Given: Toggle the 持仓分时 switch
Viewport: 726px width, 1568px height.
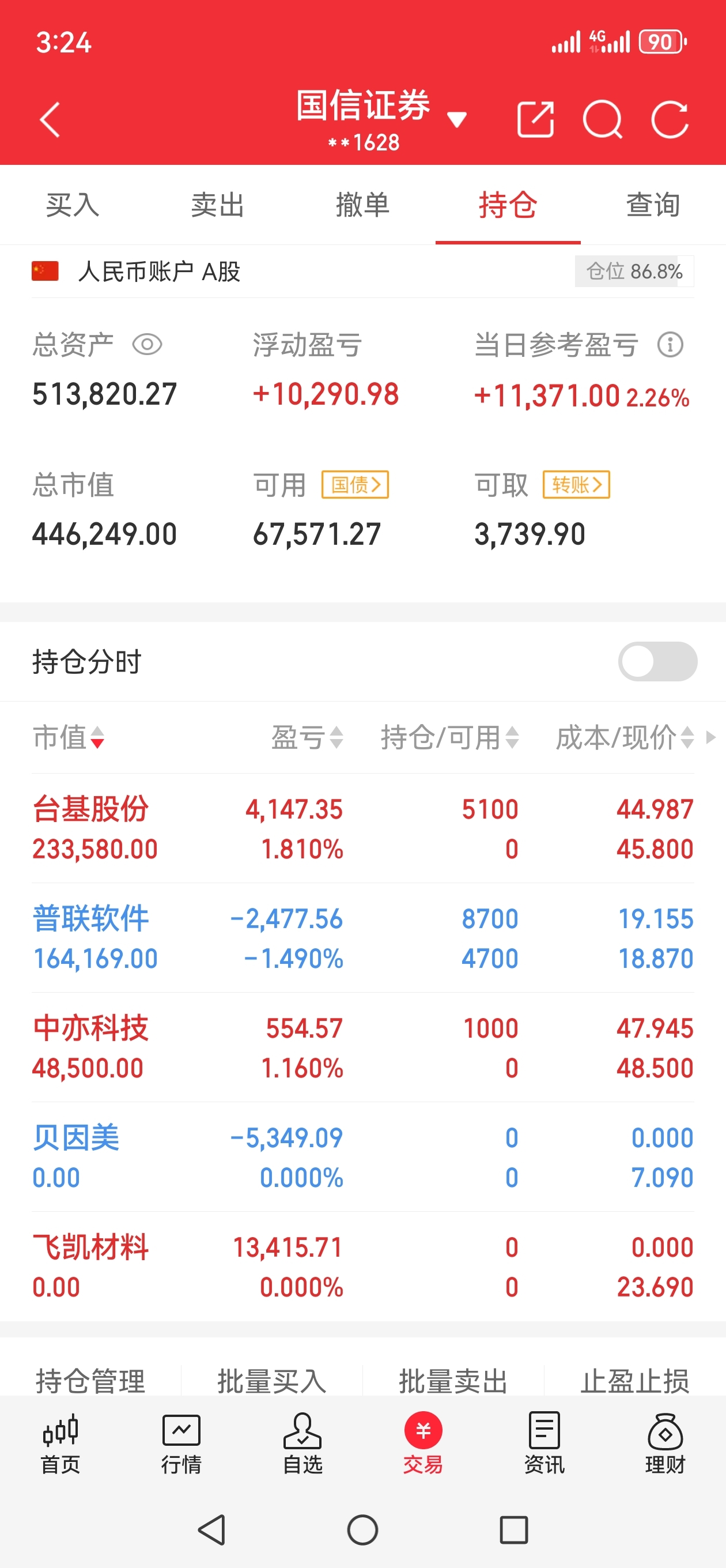Looking at the screenshot, I should coord(657,662).
